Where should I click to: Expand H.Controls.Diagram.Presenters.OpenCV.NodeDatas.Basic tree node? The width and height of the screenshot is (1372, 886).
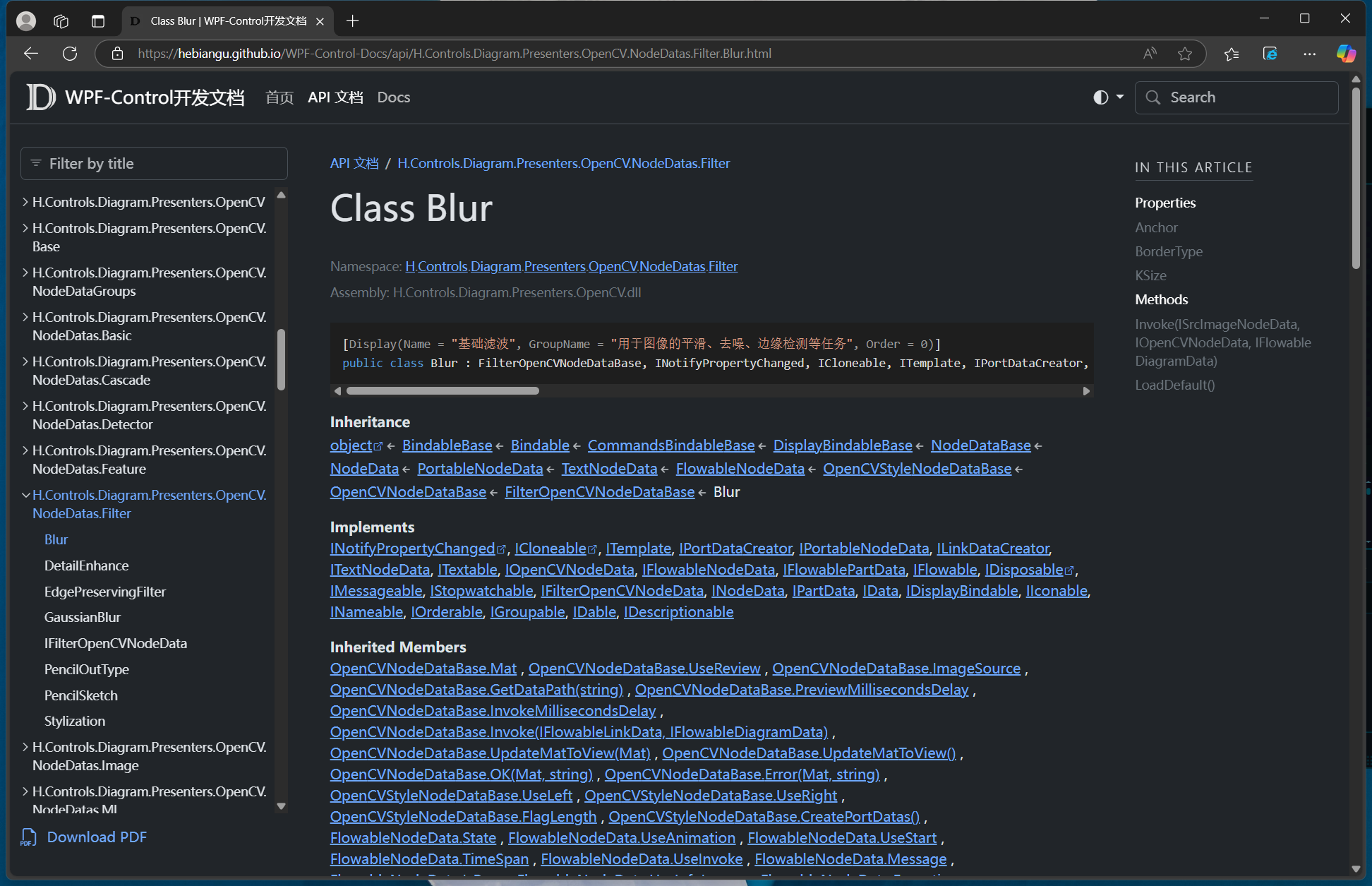[25, 317]
